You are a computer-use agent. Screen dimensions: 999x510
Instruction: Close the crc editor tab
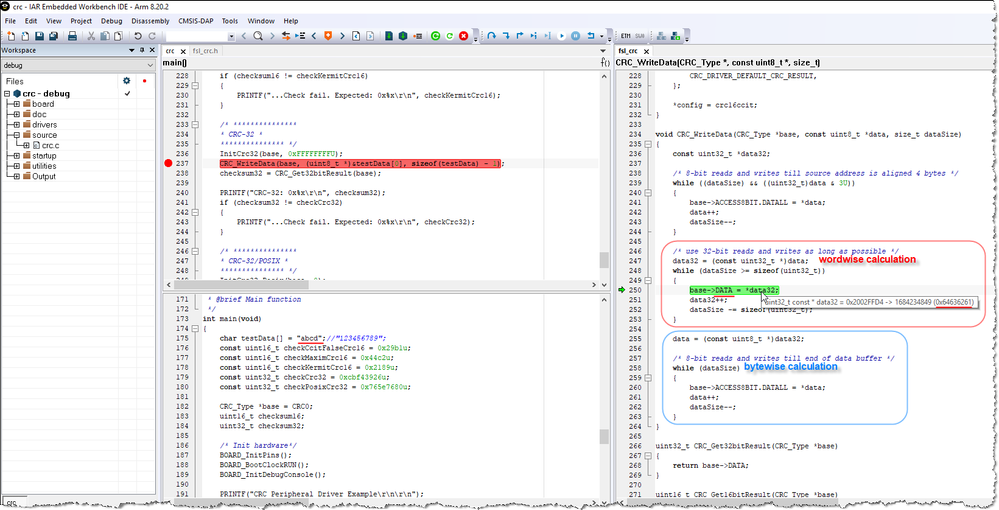(x=183, y=51)
